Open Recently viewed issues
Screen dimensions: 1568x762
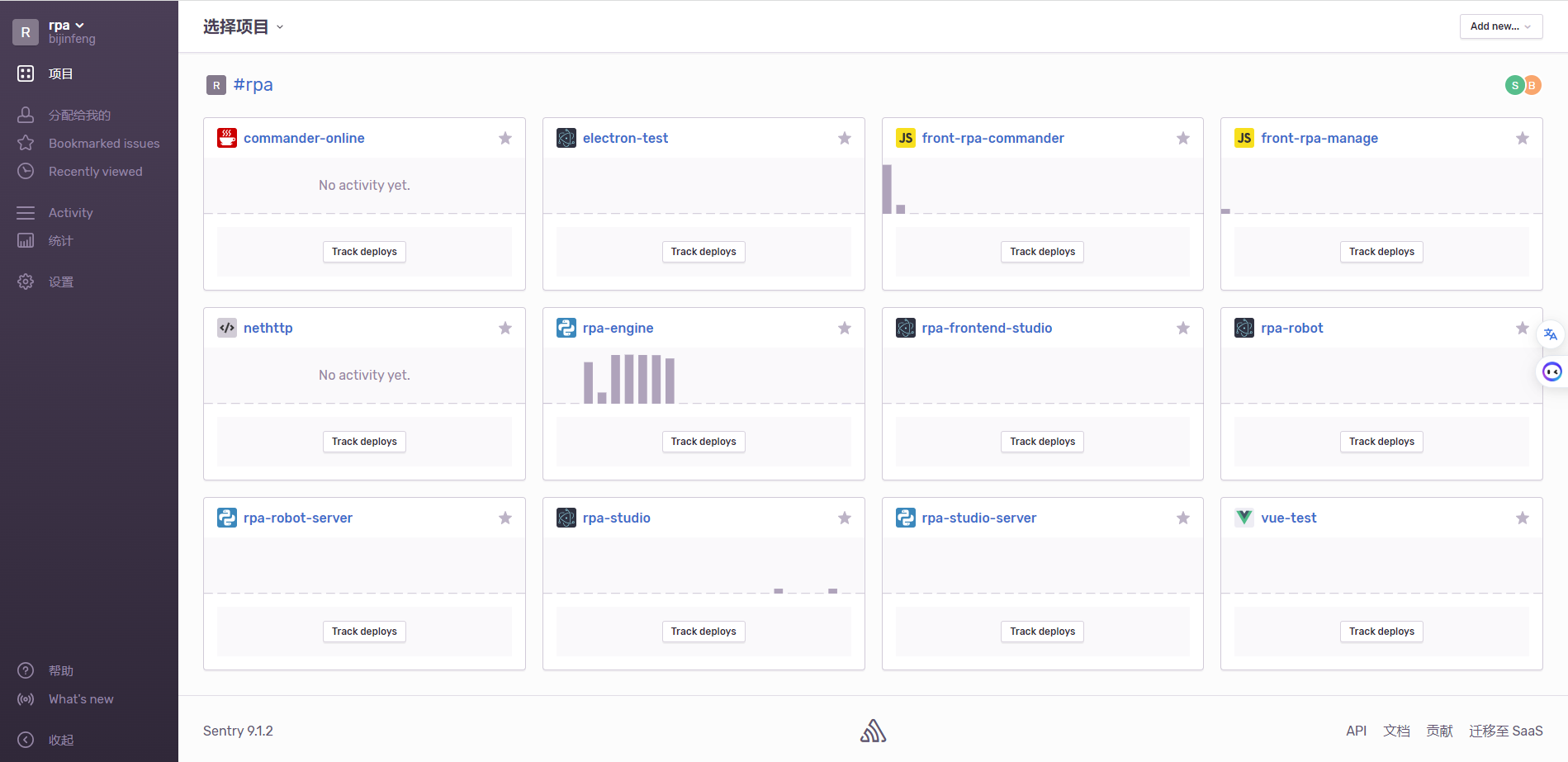point(95,171)
